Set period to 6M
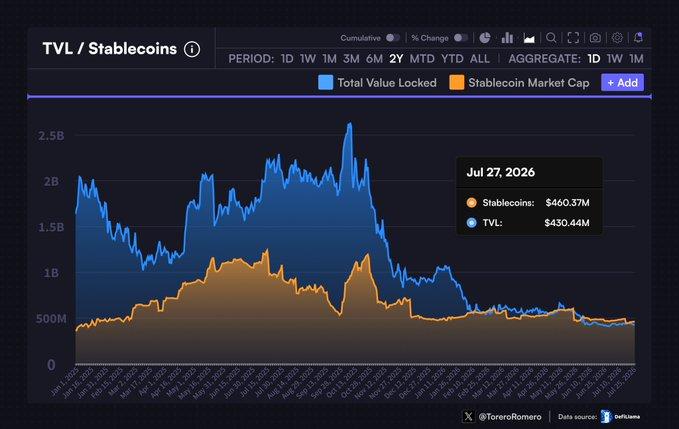 [x=374, y=59]
